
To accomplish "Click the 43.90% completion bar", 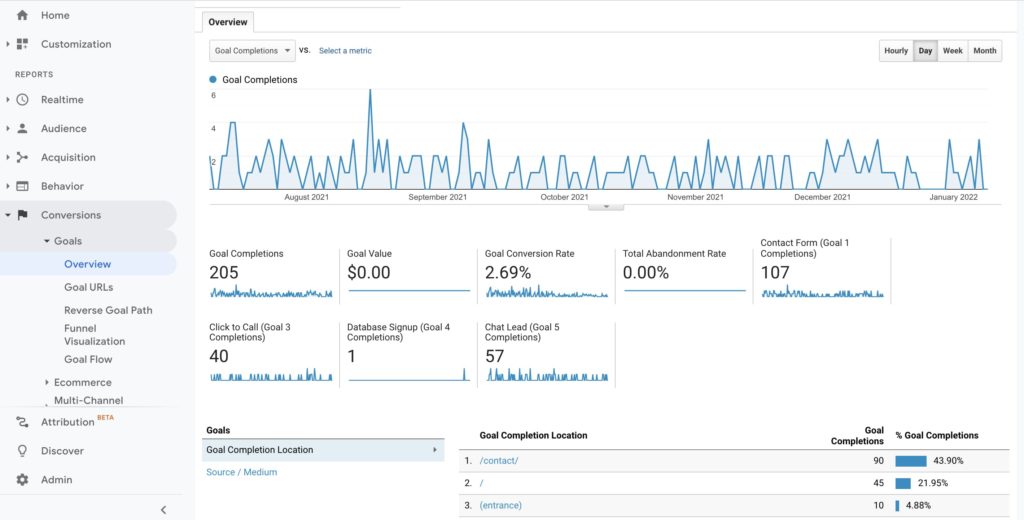I will [x=911, y=461].
